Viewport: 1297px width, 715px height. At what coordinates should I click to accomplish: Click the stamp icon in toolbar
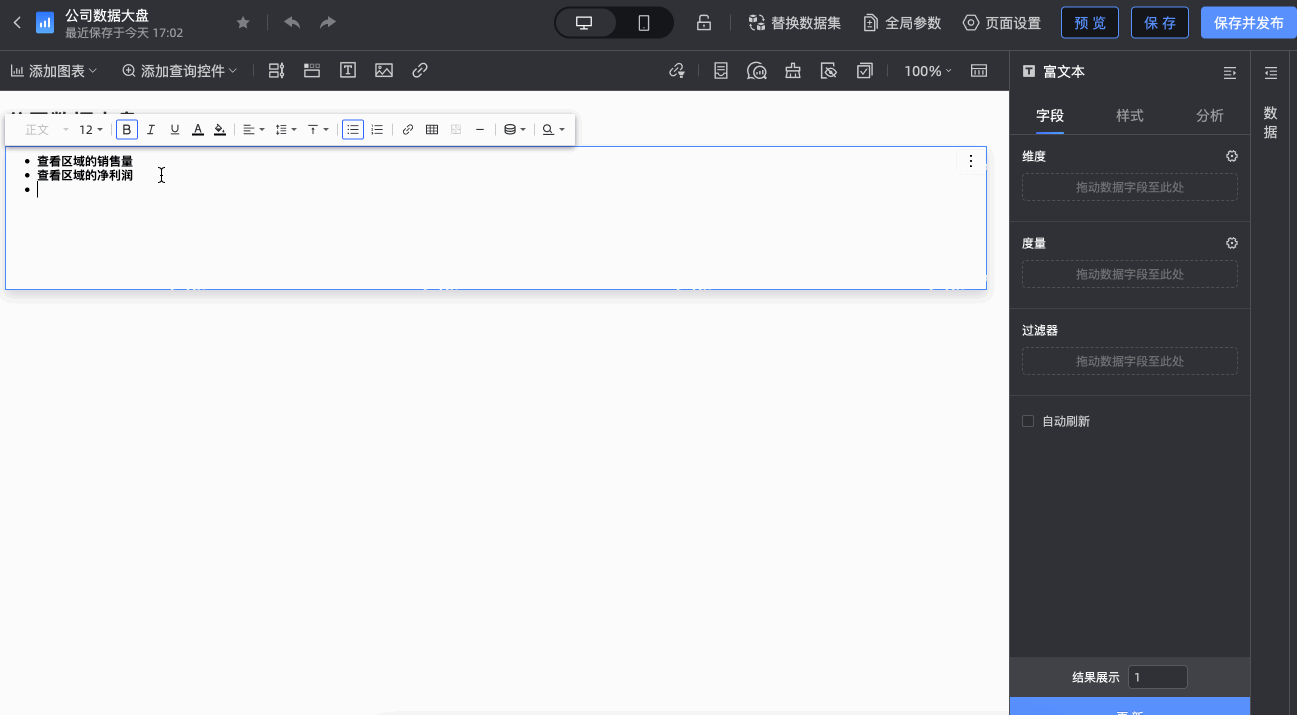coord(793,71)
